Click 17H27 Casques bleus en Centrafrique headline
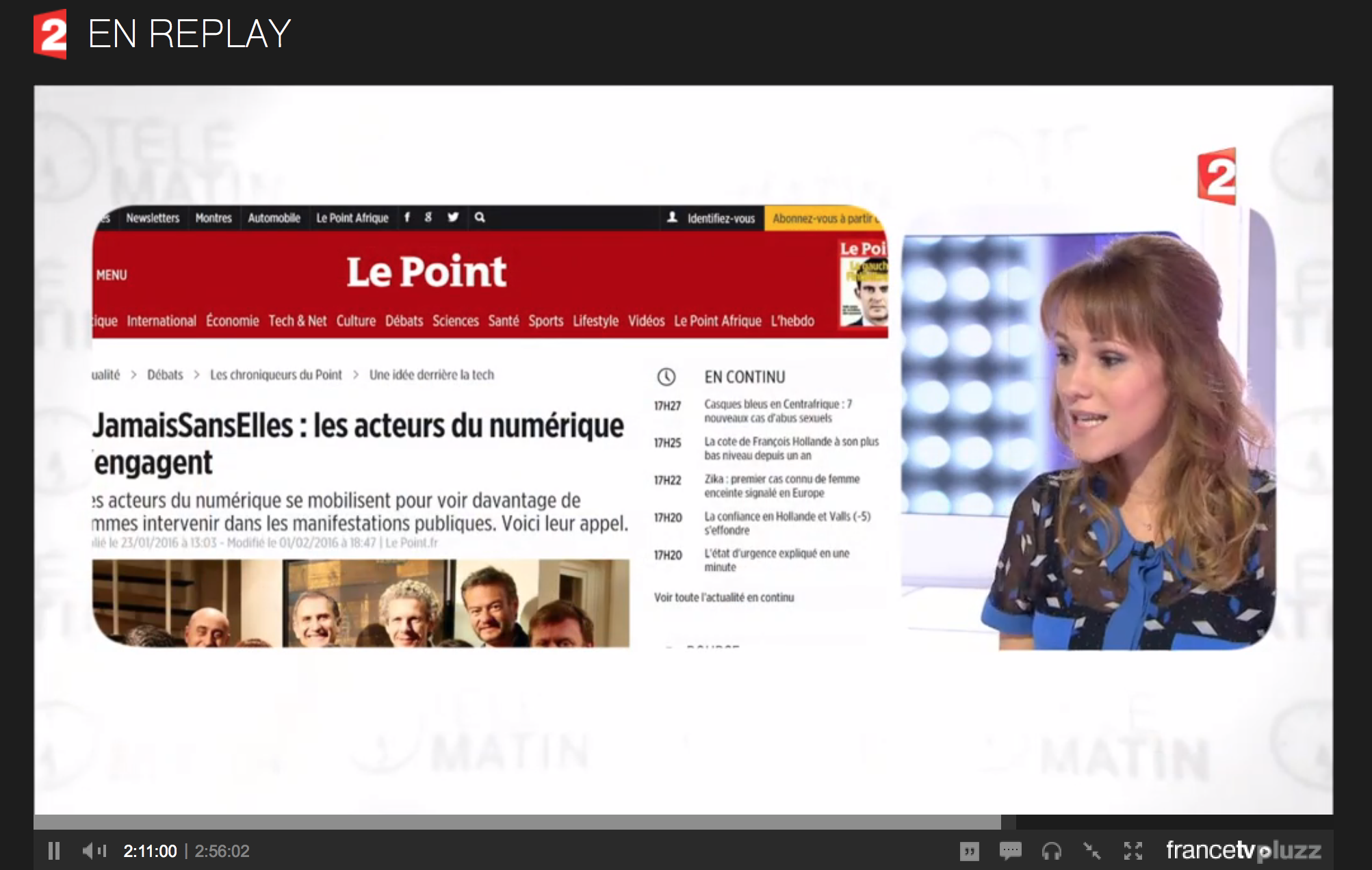 [778, 411]
